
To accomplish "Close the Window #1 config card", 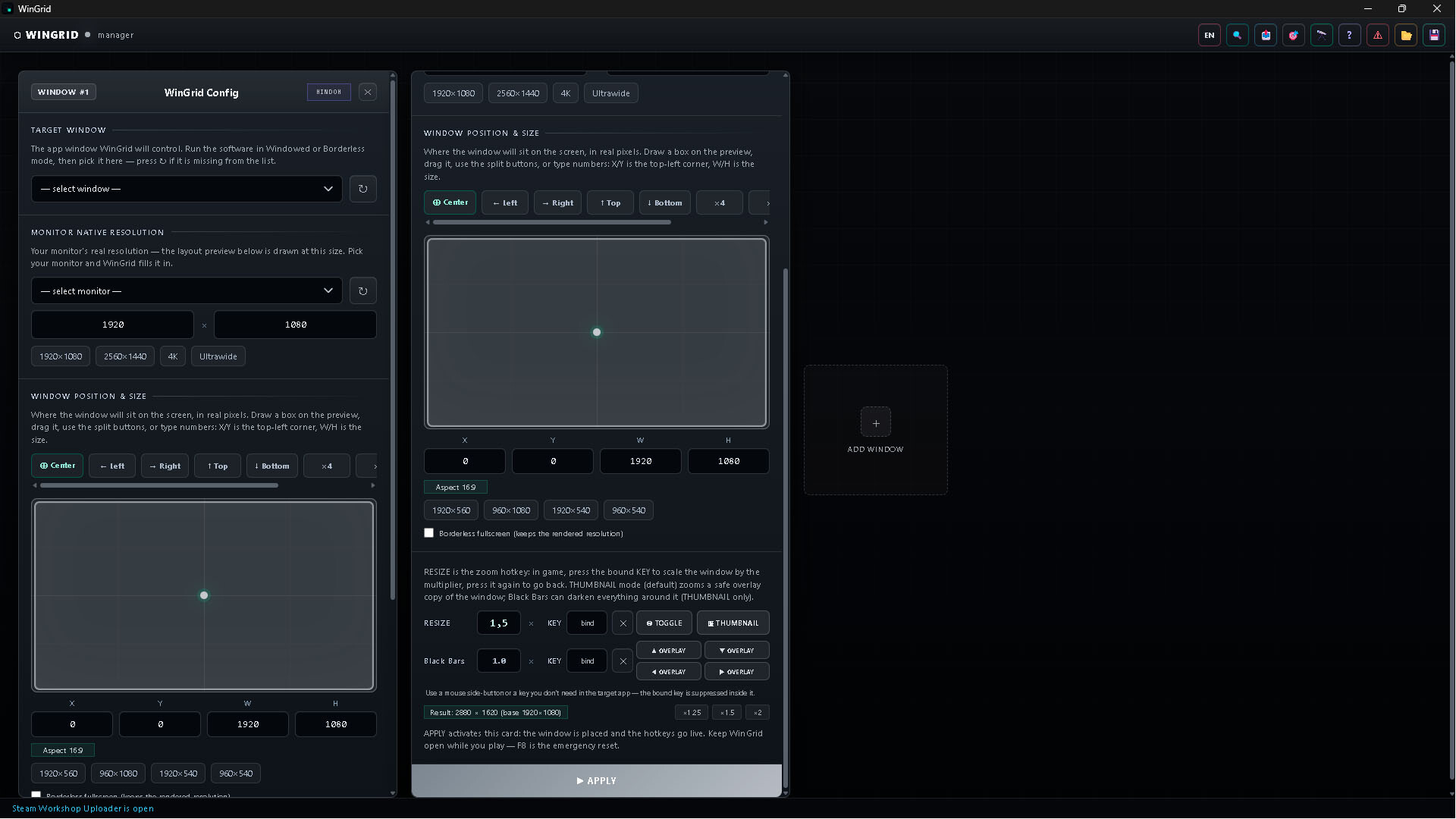I will (x=368, y=93).
